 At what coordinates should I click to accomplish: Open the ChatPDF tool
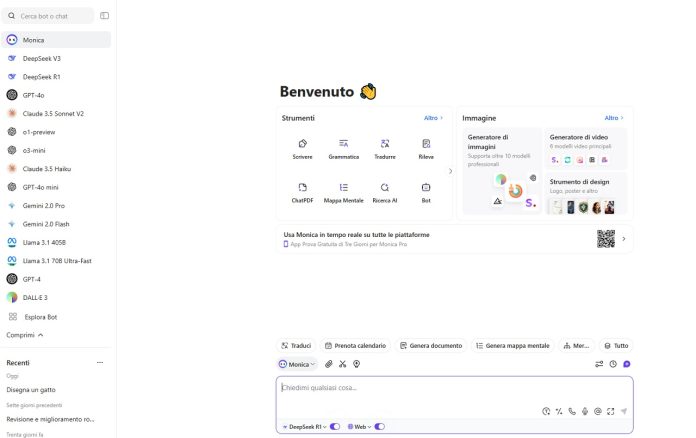302,193
